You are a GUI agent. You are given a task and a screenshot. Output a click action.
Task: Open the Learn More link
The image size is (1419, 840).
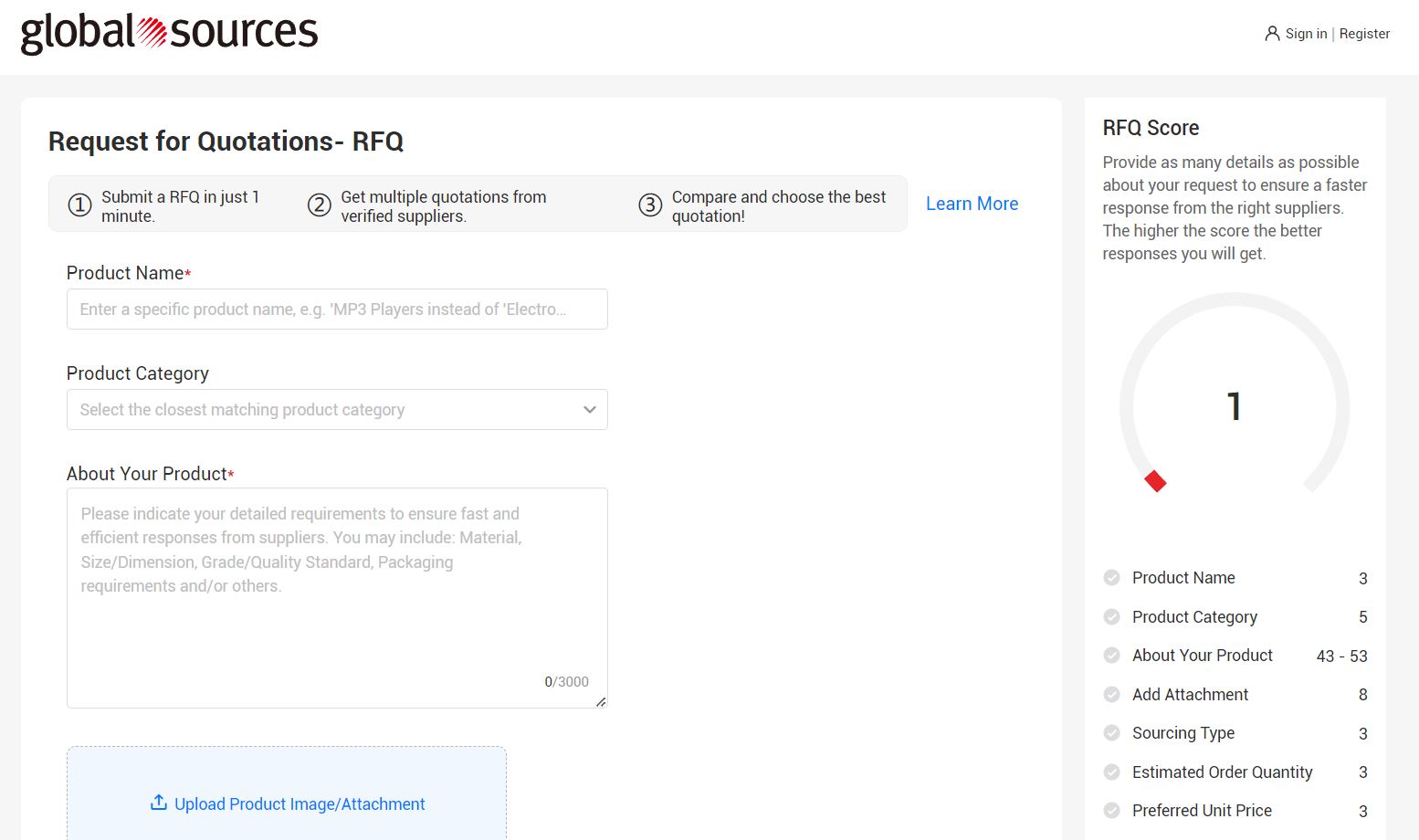(971, 204)
